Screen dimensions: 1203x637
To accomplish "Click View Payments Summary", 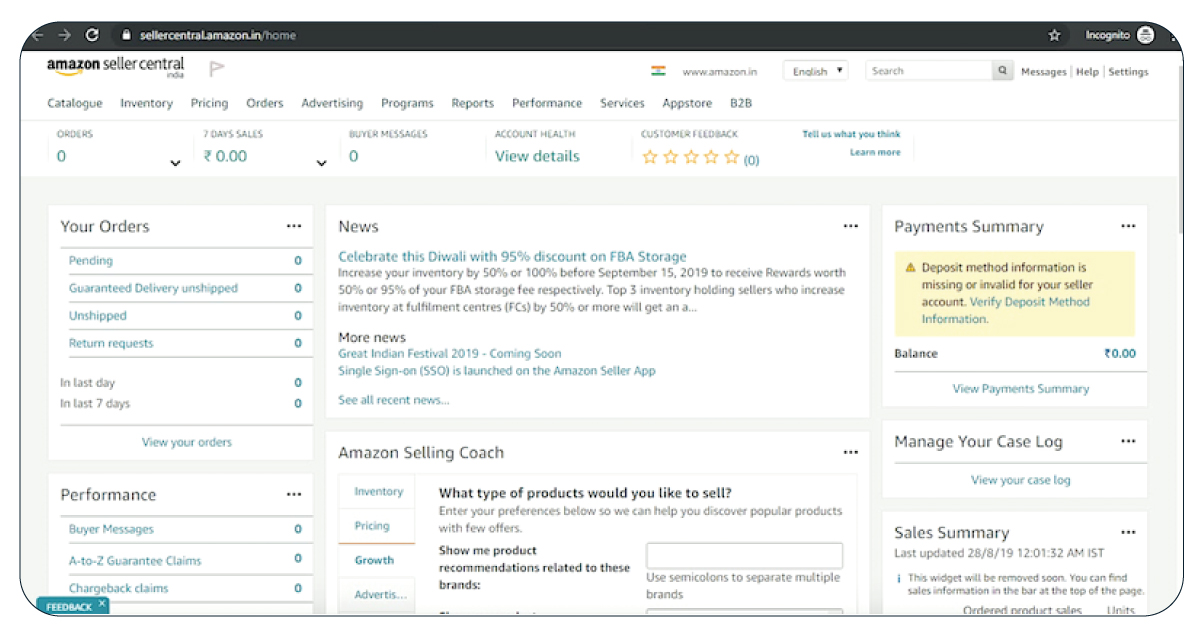I will point(1021,389).
